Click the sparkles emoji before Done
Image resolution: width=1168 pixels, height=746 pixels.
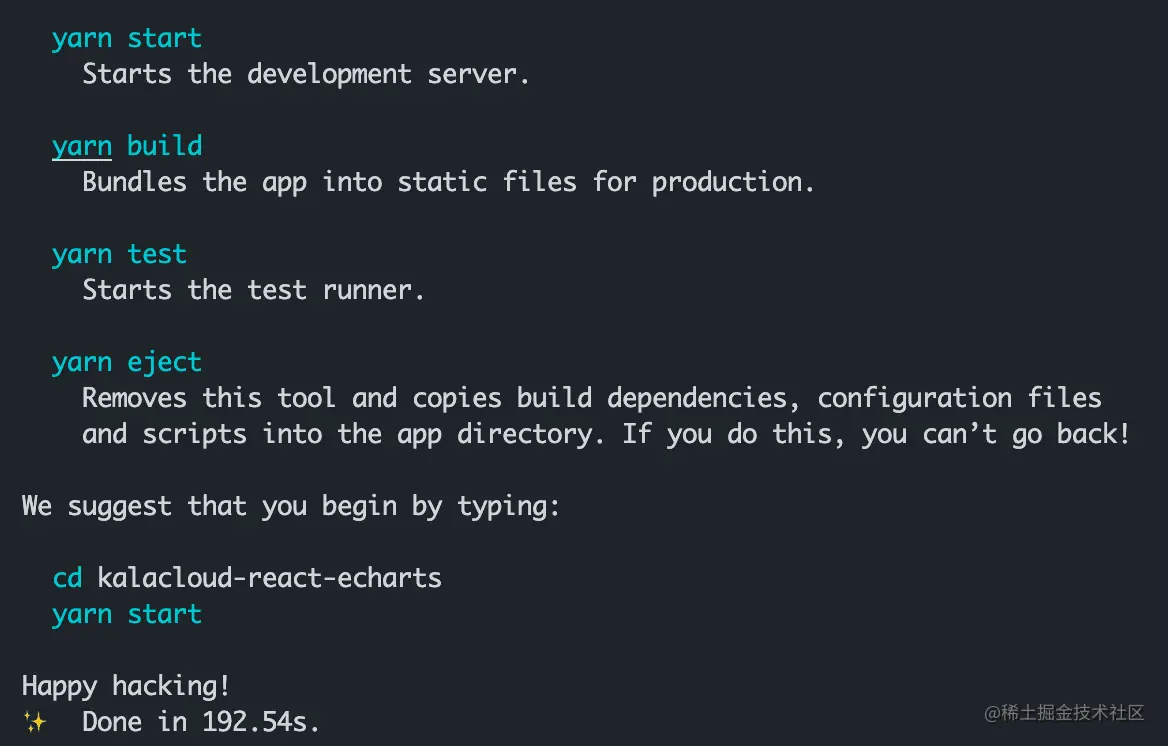click(x=35, y=721)
